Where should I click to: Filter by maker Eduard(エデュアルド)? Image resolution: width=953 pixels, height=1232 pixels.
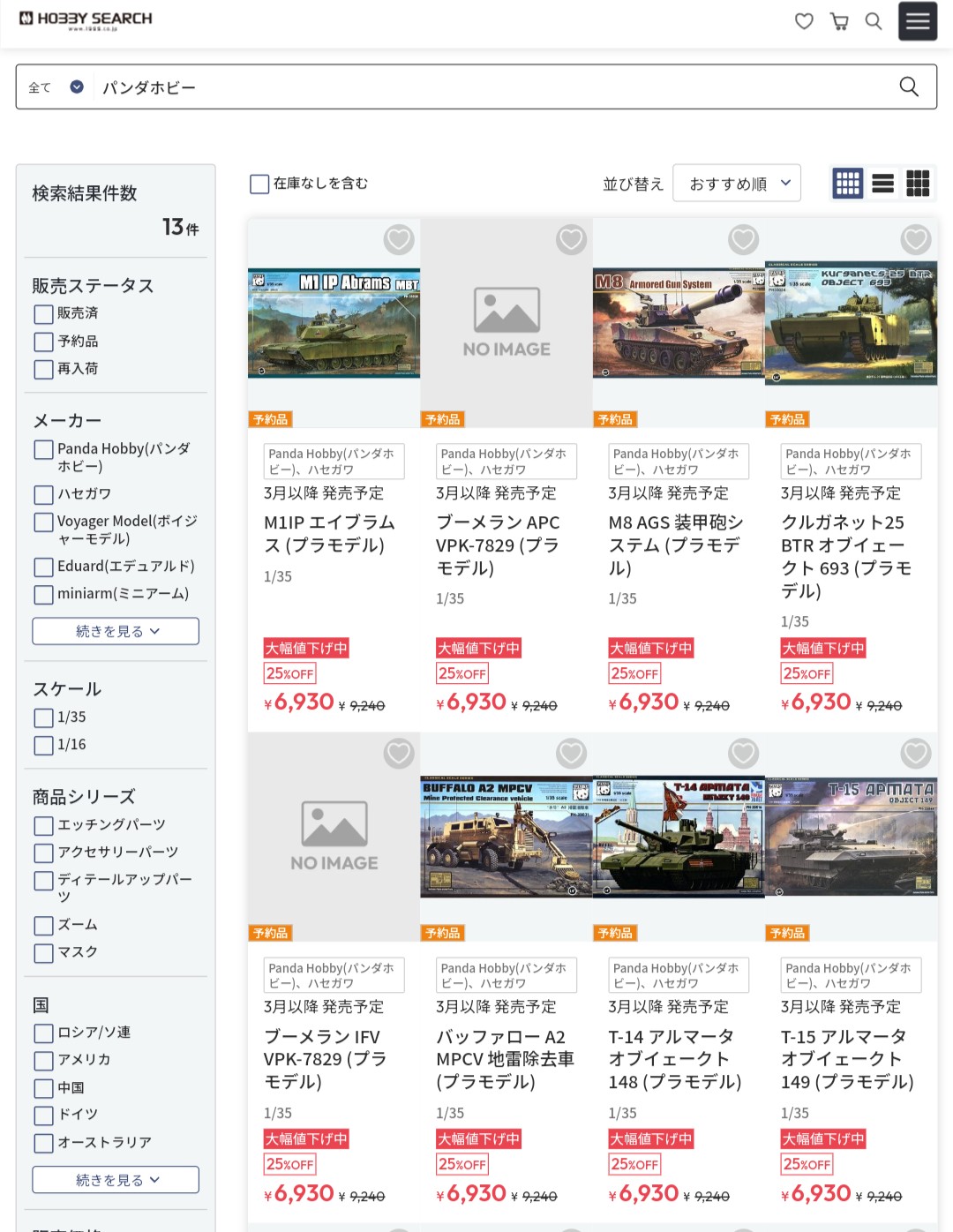pyautogui.click(x=43, y=567)
